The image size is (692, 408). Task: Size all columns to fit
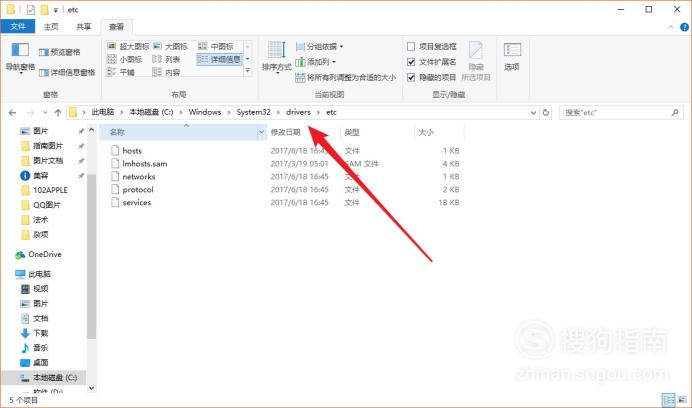point(346,77)
